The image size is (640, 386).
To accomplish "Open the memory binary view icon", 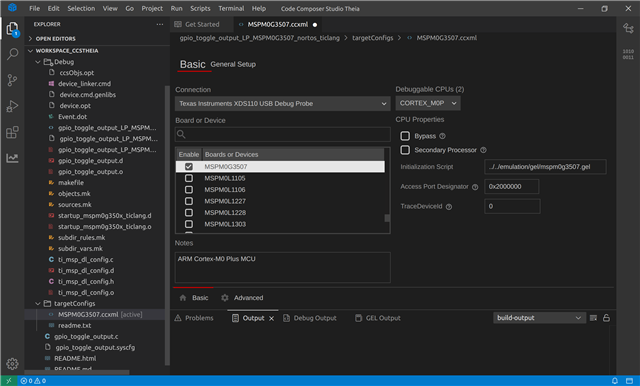I will click(x=628, y=54).
